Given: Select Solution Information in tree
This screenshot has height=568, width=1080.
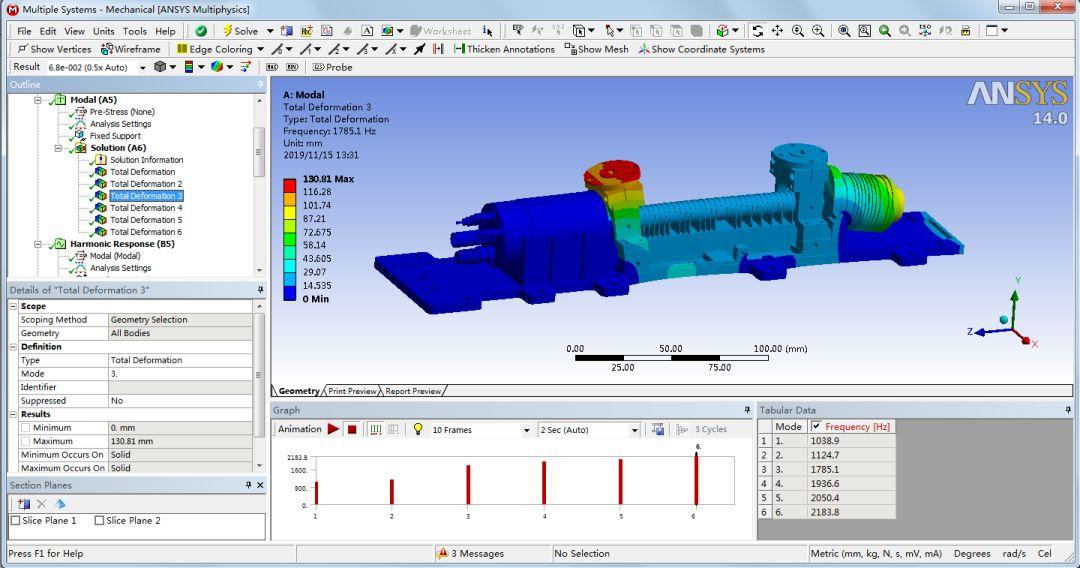Looking at the screenshot, I should tap(146, 160).
